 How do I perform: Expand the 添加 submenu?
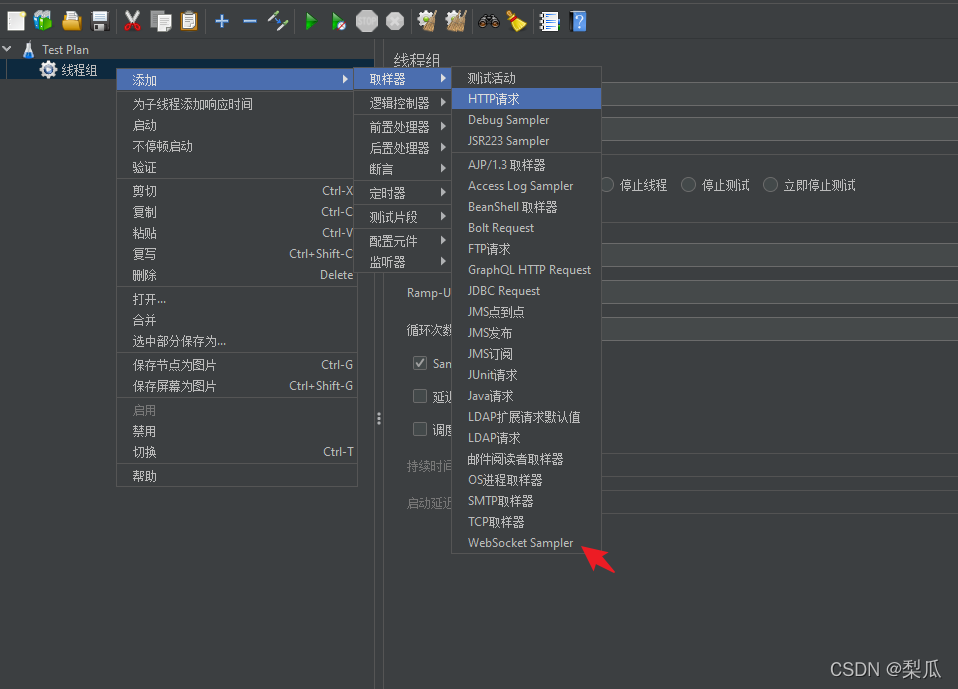(x=236, y=79)
